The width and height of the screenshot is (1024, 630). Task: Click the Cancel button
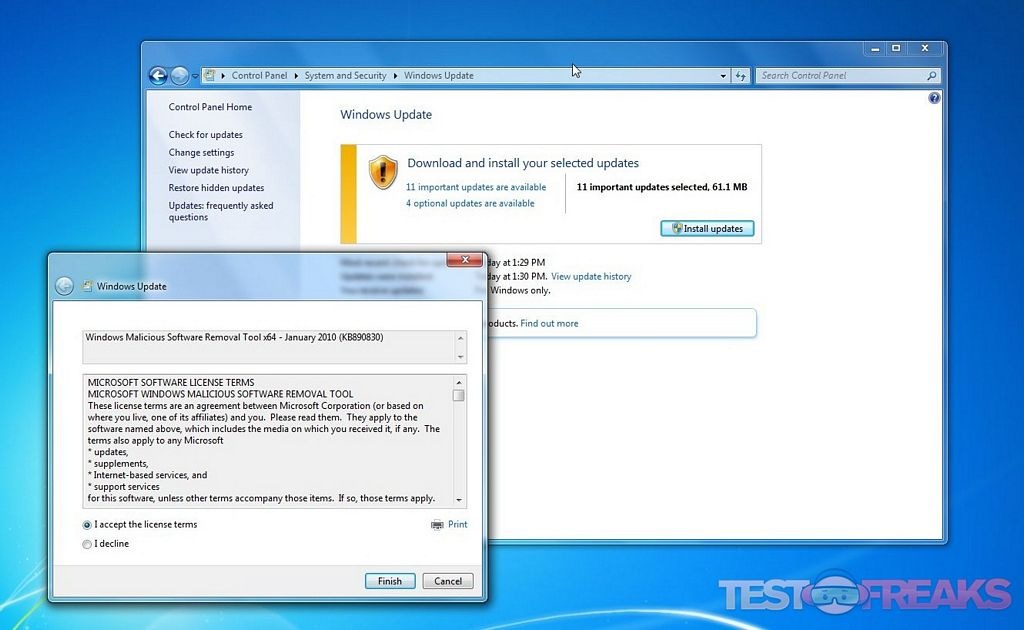448,581
